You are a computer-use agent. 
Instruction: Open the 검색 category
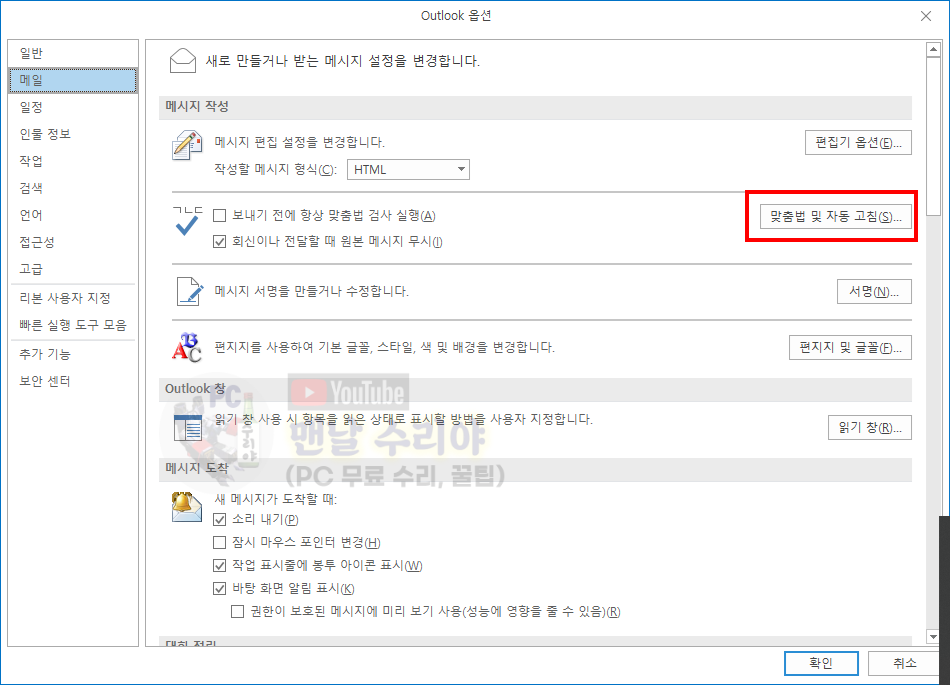(x=73, y=188)
